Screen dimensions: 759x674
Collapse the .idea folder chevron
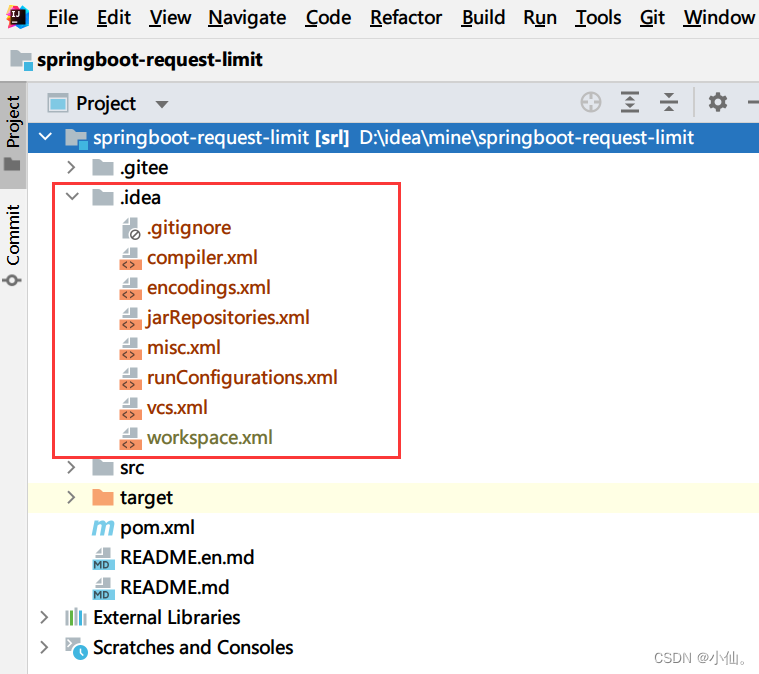point(72,197)
